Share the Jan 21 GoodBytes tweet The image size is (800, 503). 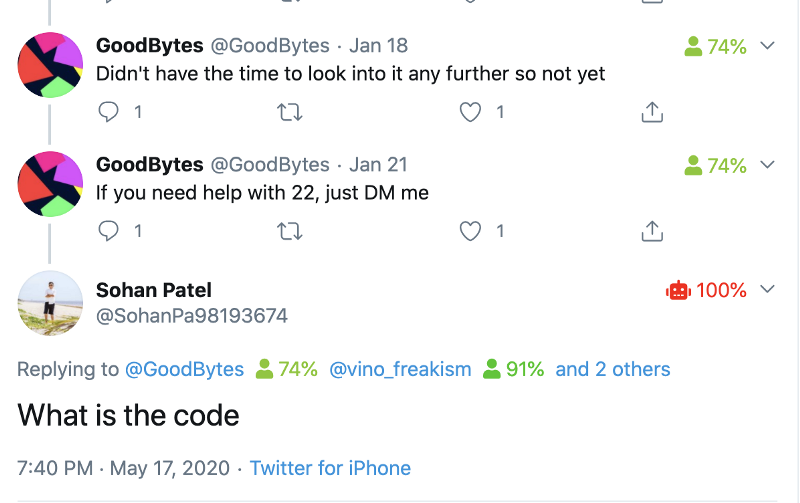[652, 231]
